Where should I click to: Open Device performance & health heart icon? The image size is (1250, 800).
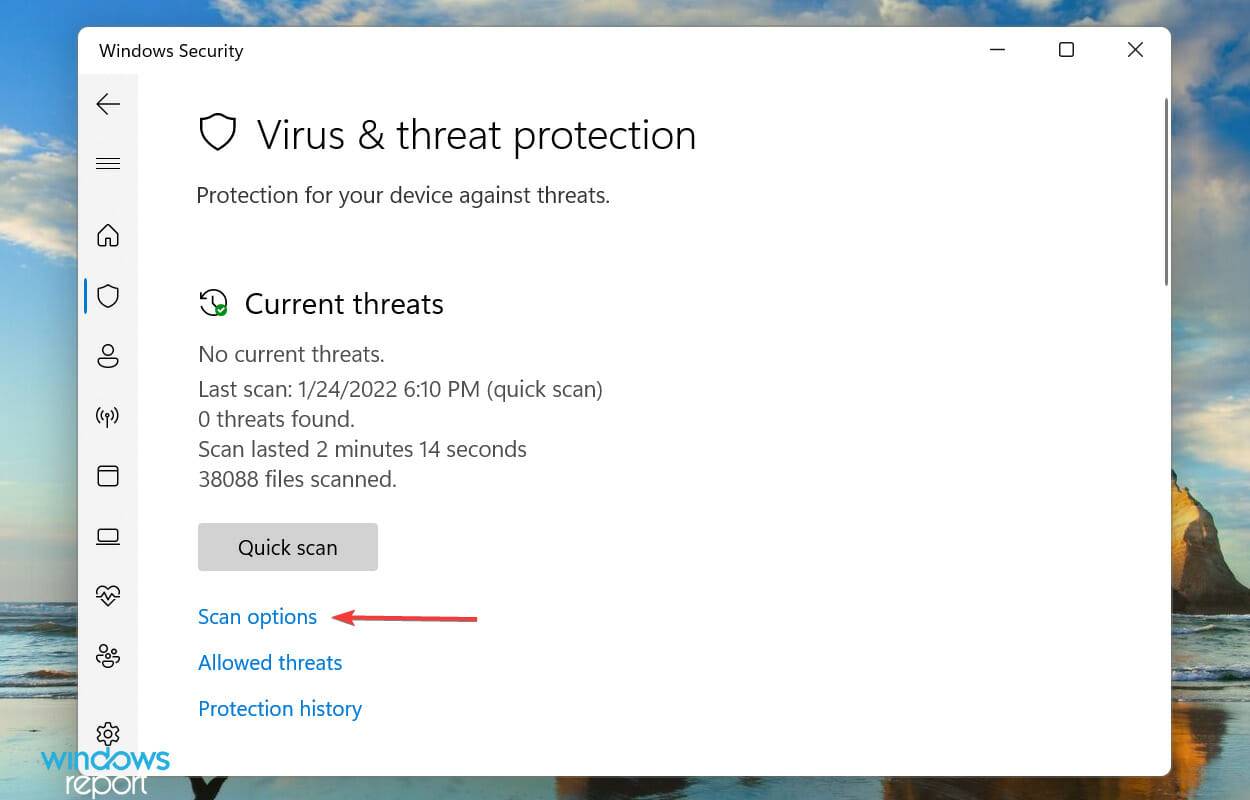(108, 596)
